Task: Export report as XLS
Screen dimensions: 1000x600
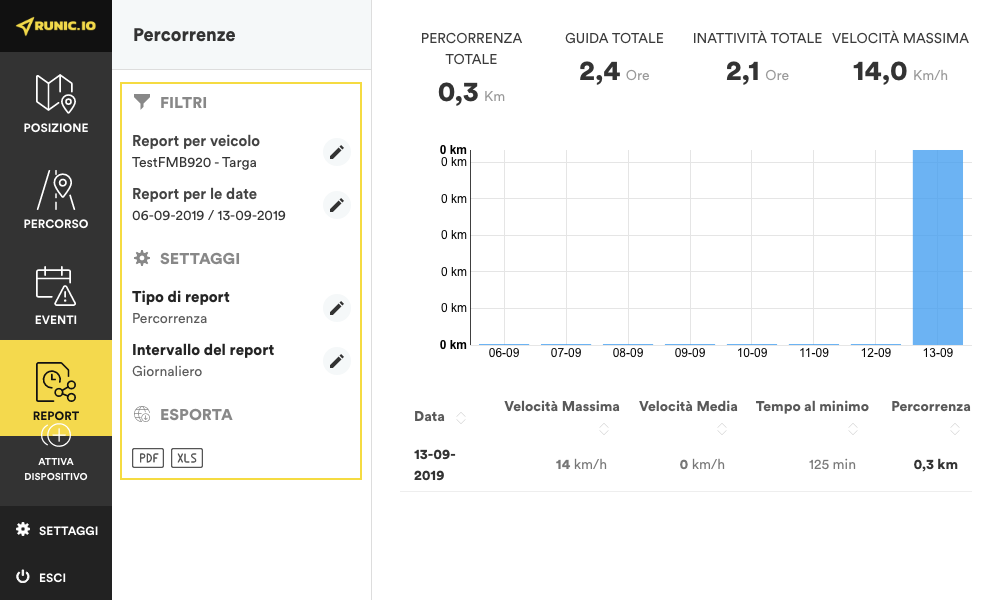Action: point(186,458)
